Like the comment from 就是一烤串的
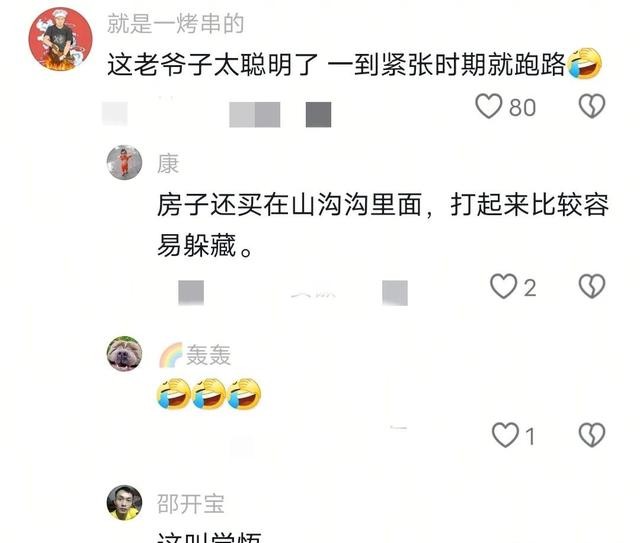Image resolution: width=640 pixels, height=543 pixels. click(x=488, y=106)
